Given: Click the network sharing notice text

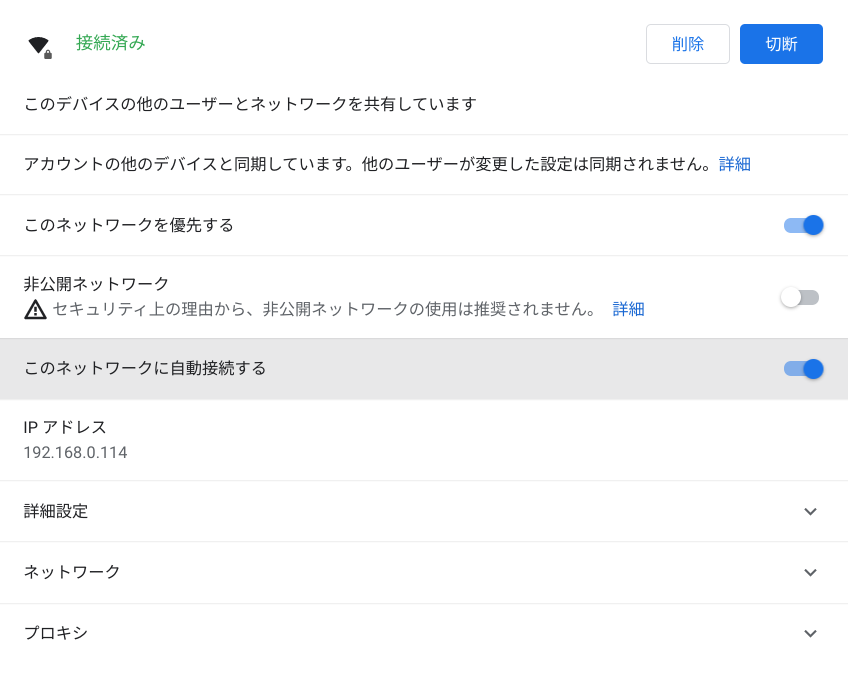Looking at the screenshot, I should point(250,104).
